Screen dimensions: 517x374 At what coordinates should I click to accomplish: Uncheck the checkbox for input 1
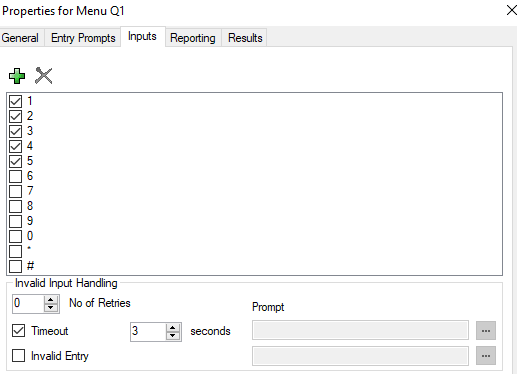[16, 101]
